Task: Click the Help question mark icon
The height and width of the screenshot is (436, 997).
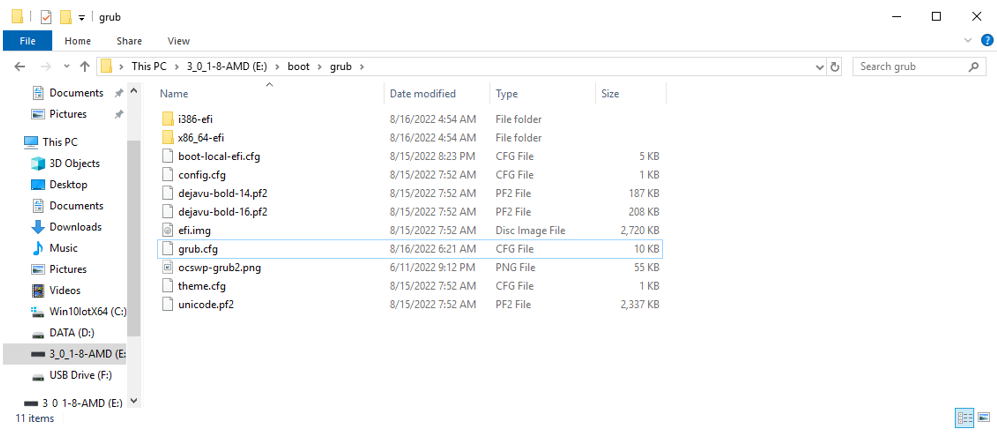Action: pyautogui.click(x=987, y=41)
